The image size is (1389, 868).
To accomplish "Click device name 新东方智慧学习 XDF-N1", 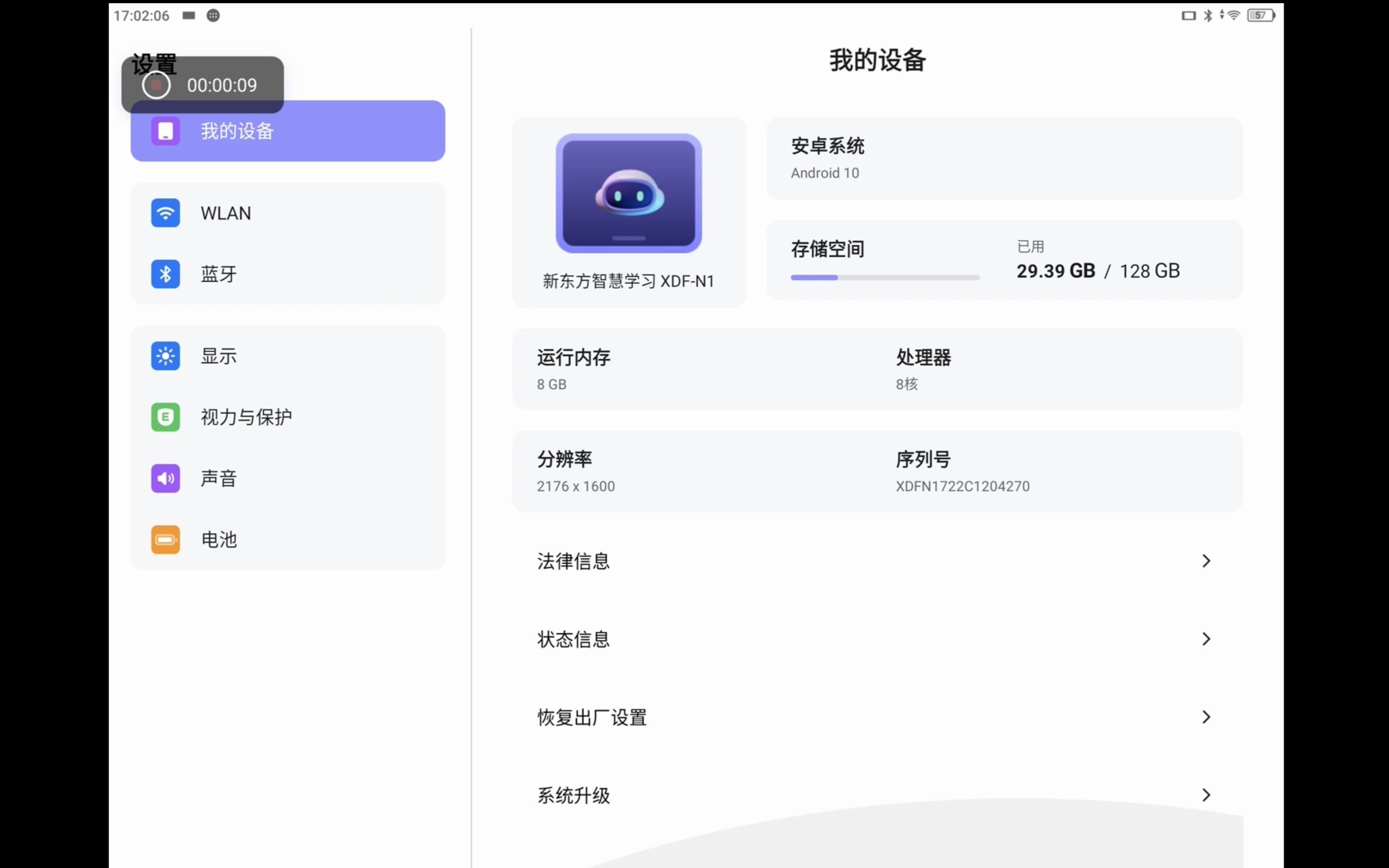I will point(629,281).
